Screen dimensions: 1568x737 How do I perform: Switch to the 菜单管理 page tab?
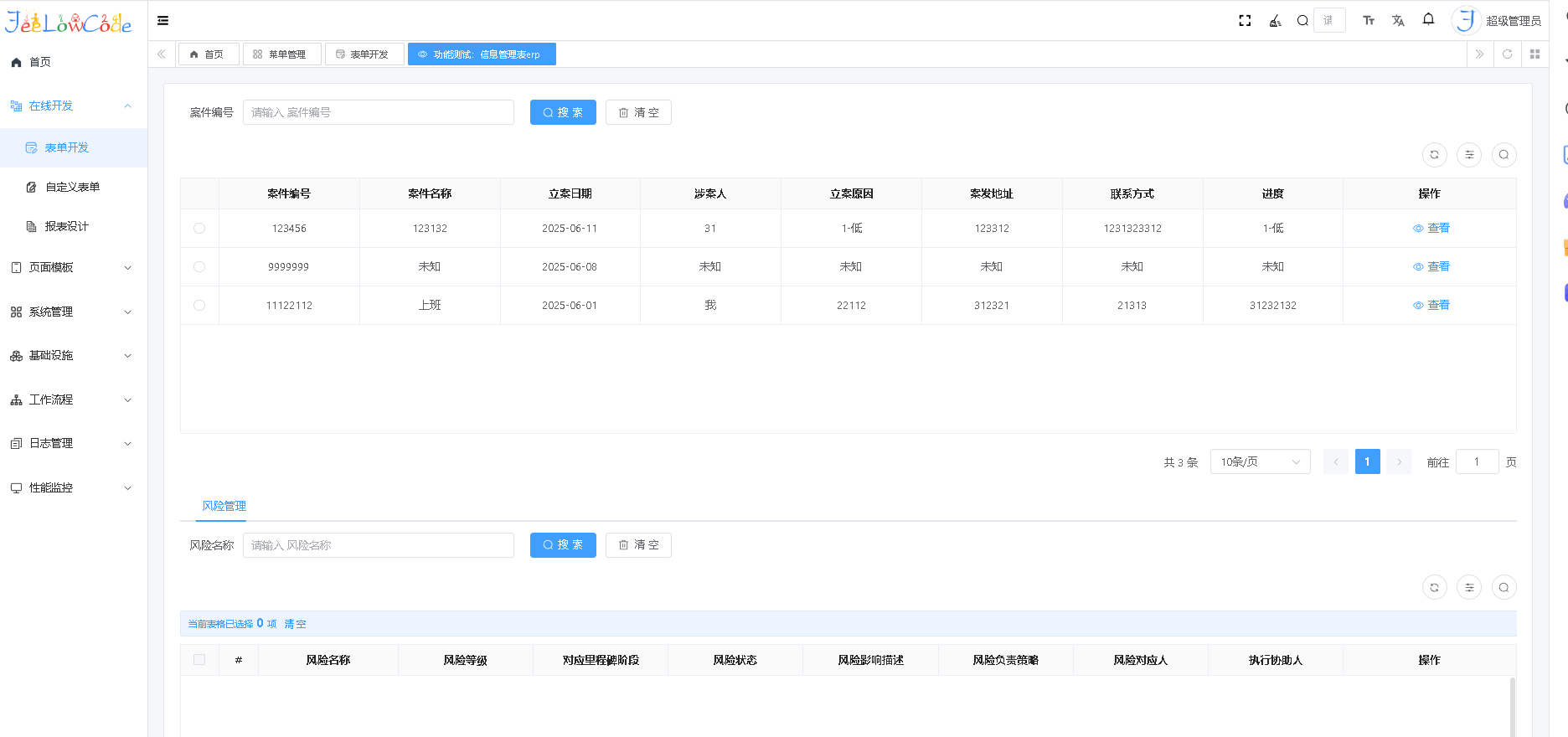point(281,54)
